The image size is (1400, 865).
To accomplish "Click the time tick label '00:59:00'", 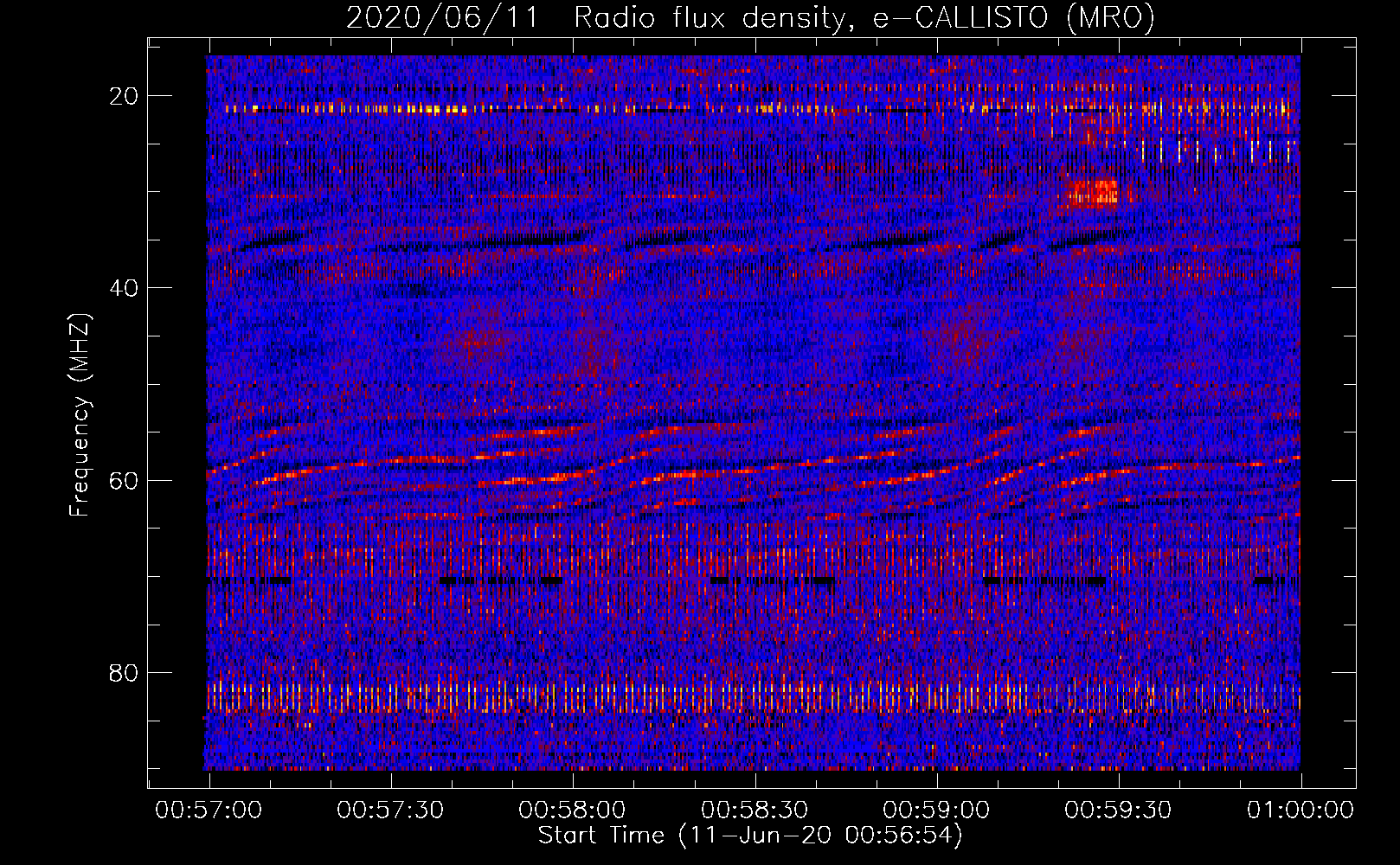I will tap(936, 810).
